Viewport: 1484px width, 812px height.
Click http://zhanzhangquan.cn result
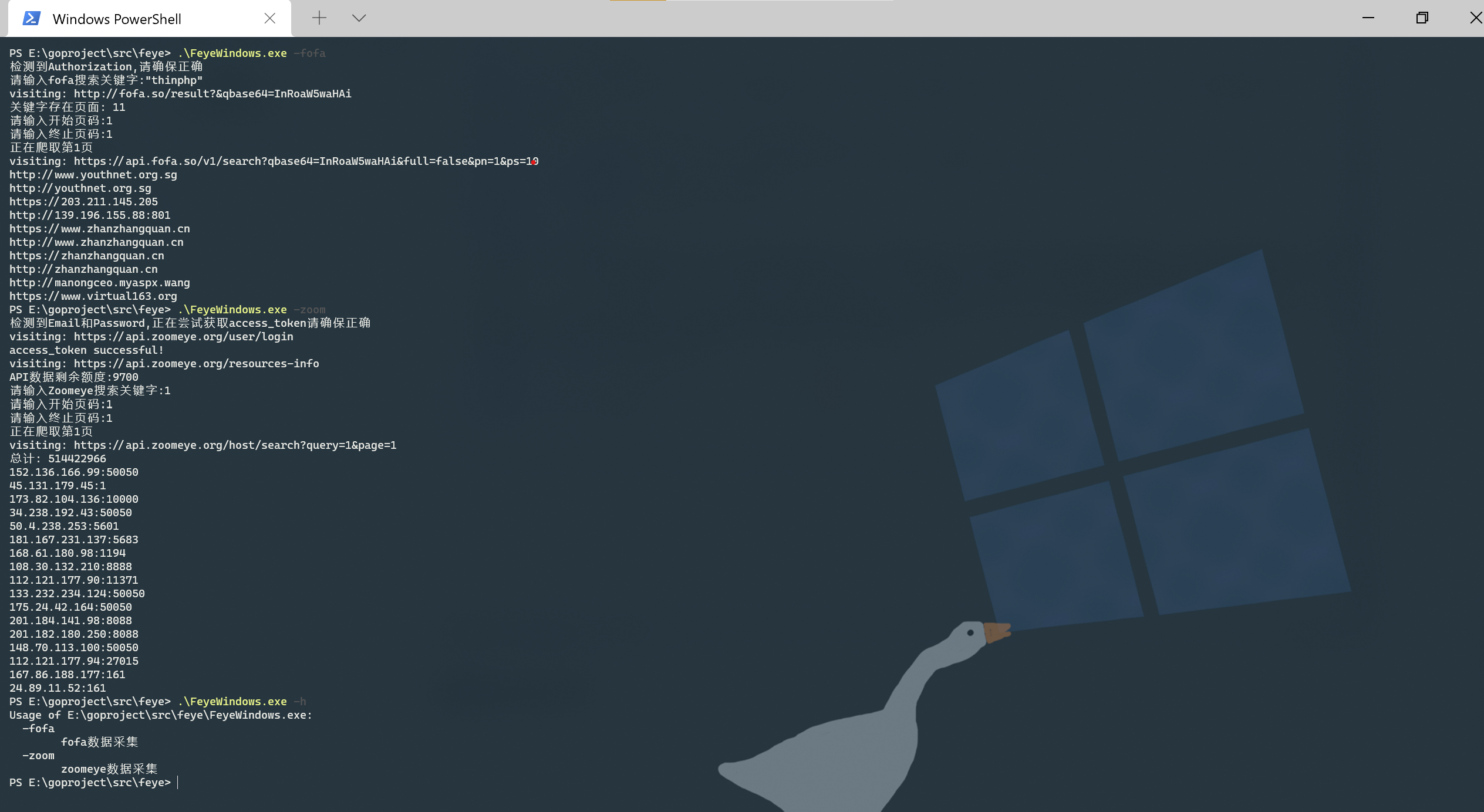point(83,269)
